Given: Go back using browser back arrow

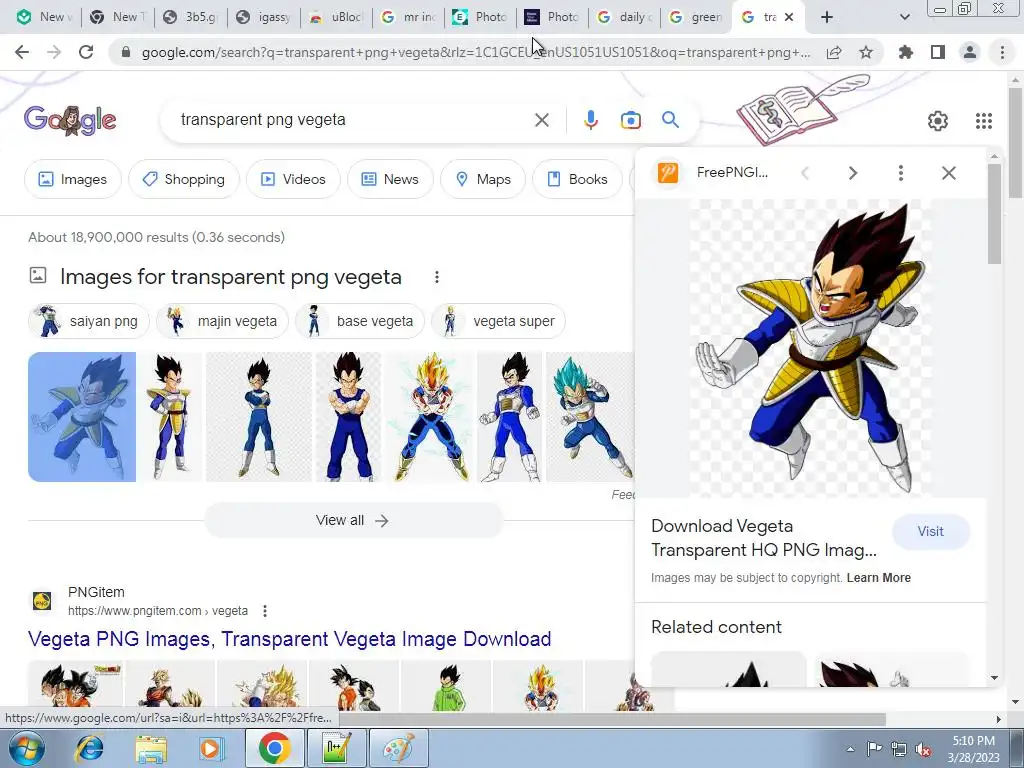Looking at the screenshot, I should (22, 52).
